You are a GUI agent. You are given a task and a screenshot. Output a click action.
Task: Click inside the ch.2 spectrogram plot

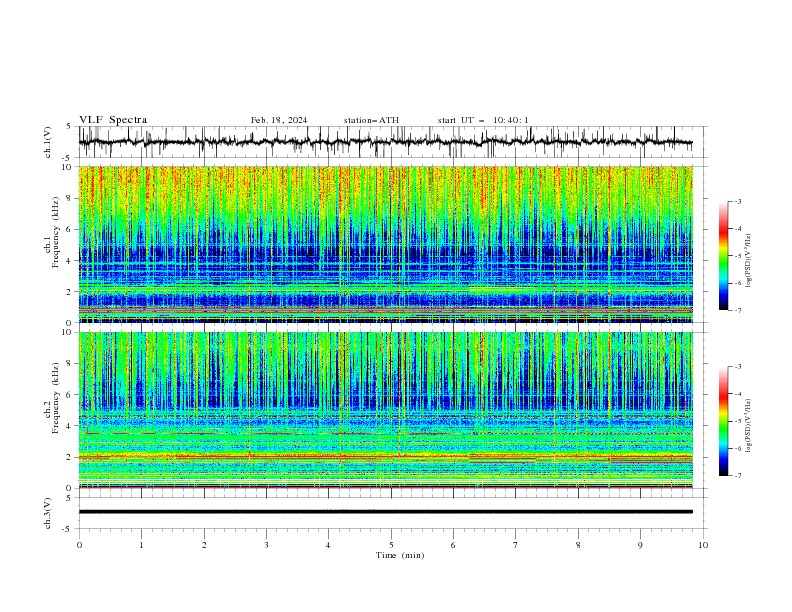tap(385, 410)
